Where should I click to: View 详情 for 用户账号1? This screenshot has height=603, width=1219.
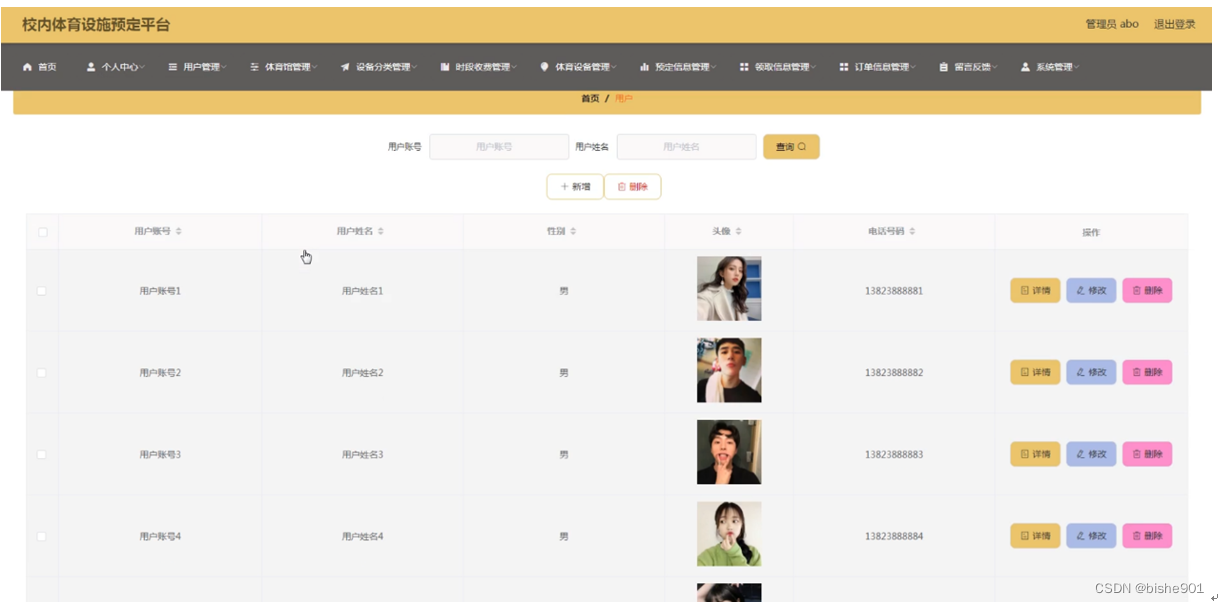(x=1035, y=291)
